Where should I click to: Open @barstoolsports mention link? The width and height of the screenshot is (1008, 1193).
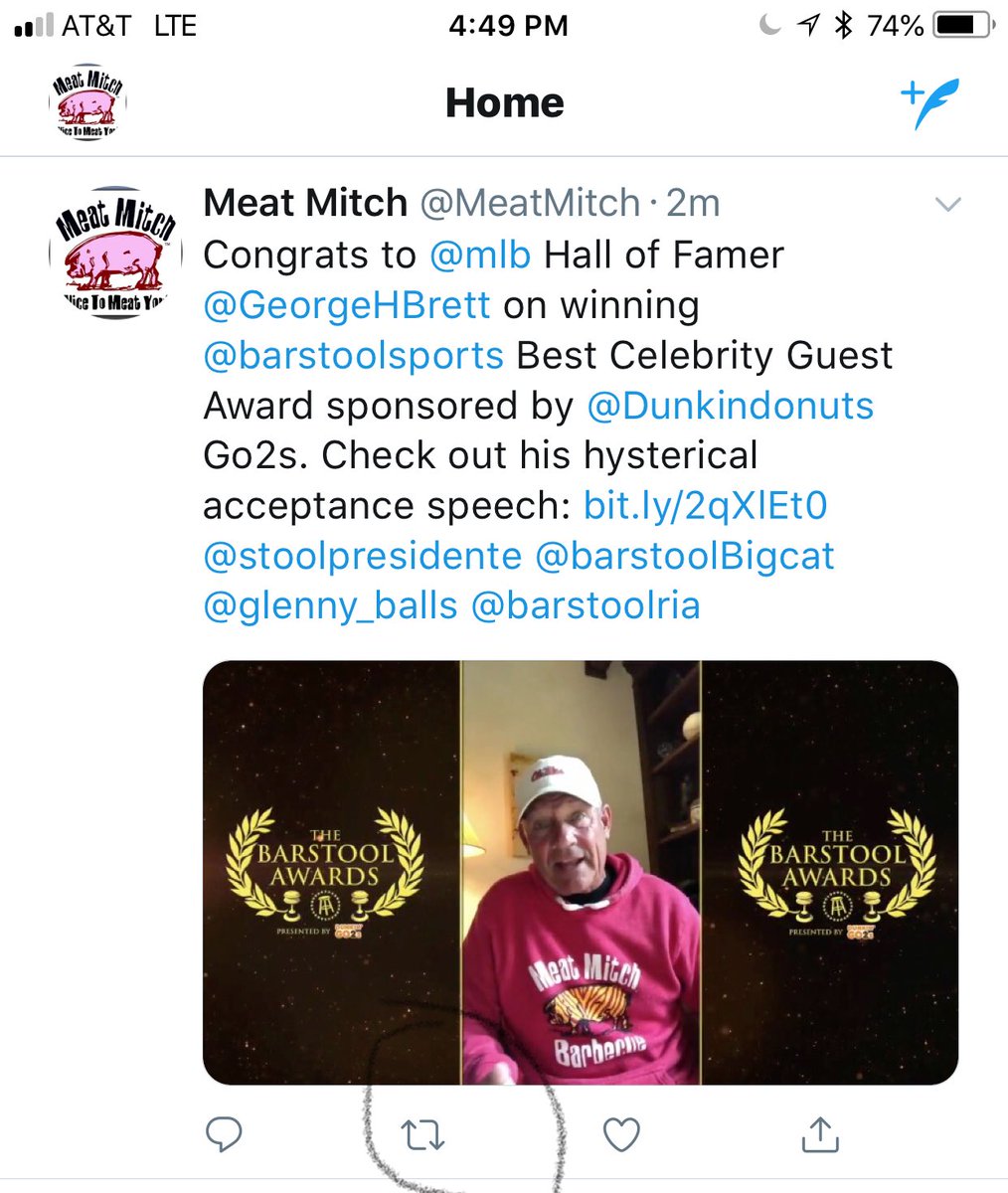coord(354,355)
